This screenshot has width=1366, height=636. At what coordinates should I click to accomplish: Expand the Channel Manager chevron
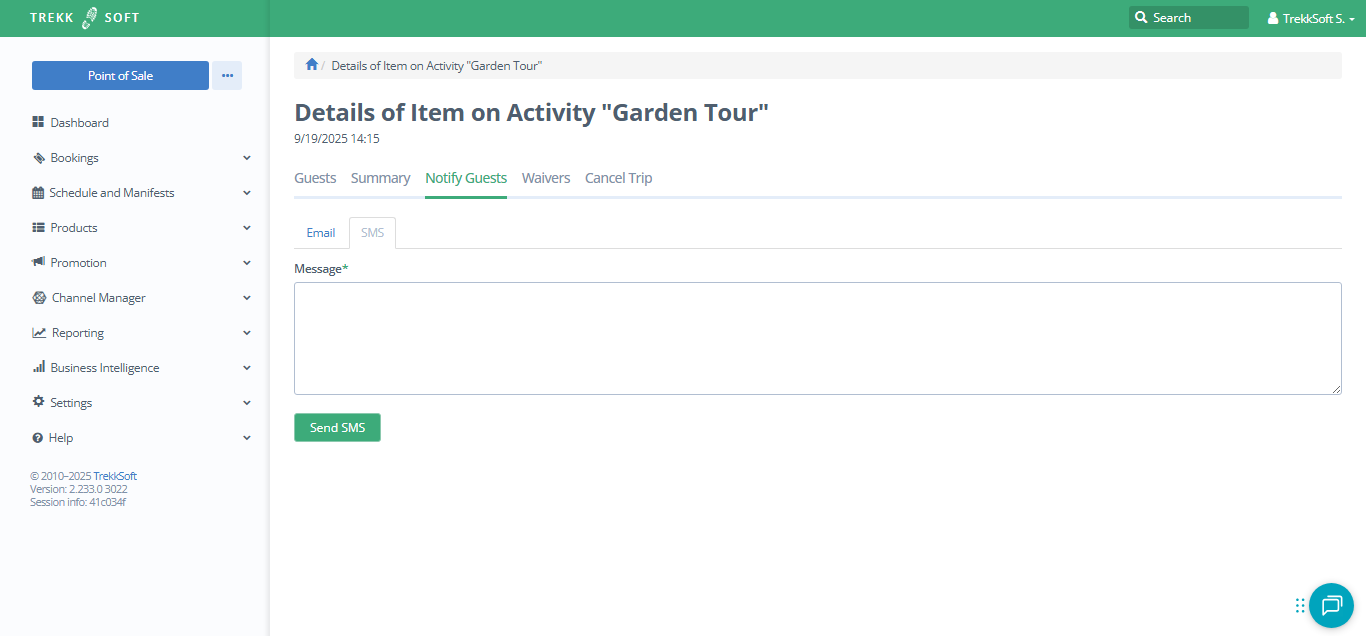coord(247,298)
